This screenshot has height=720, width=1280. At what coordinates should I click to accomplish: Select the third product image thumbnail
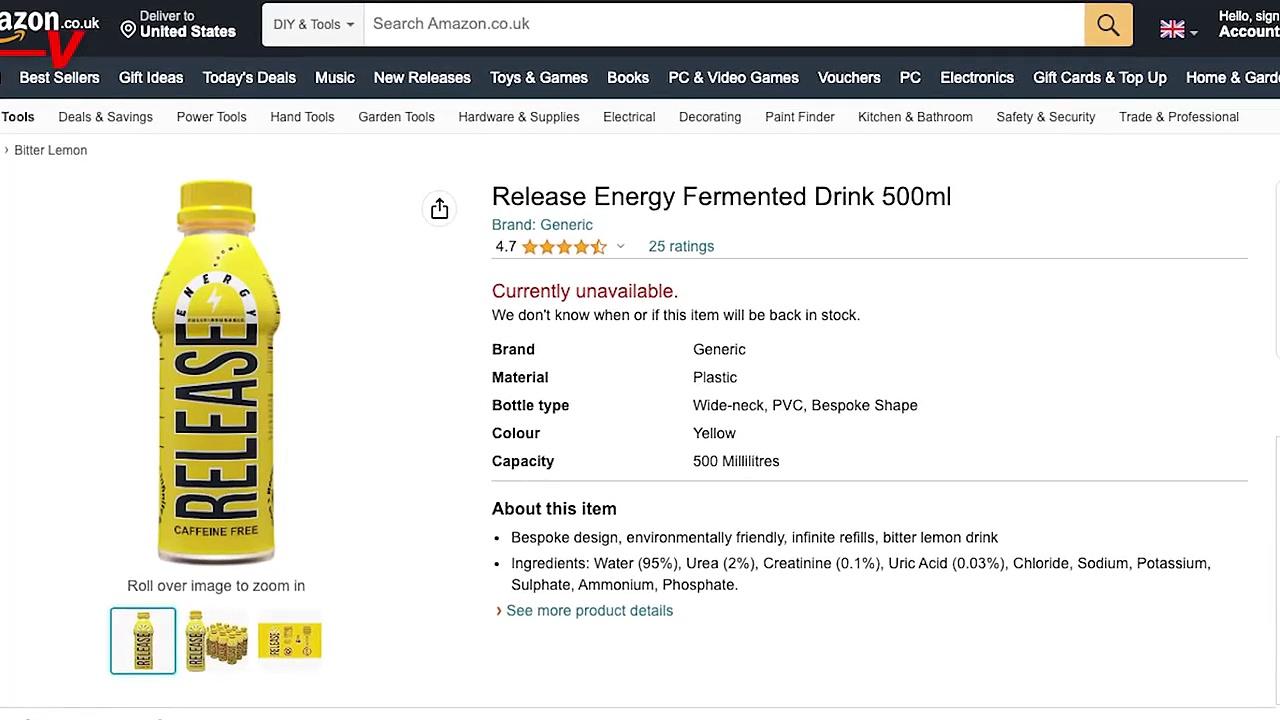[289, 641]
